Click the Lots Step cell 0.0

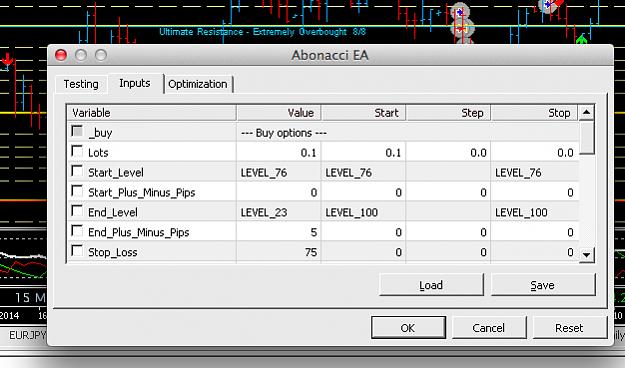click(x=448, y=153)
